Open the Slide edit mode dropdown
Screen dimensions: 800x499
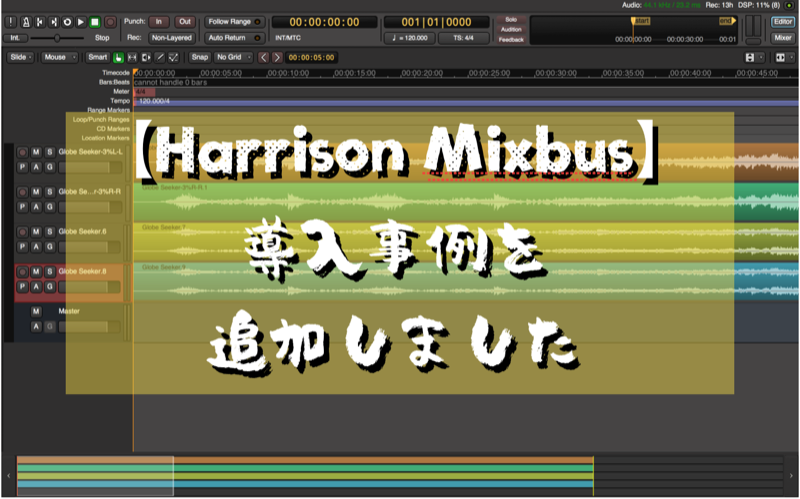tap(21, 57)
